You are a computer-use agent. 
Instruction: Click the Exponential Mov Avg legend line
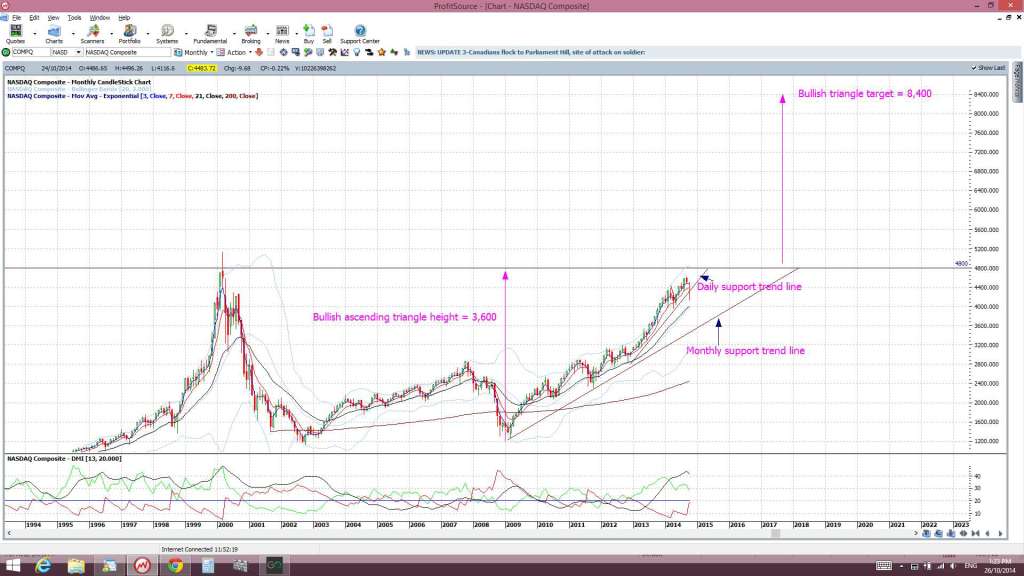[x=133, y=96]
